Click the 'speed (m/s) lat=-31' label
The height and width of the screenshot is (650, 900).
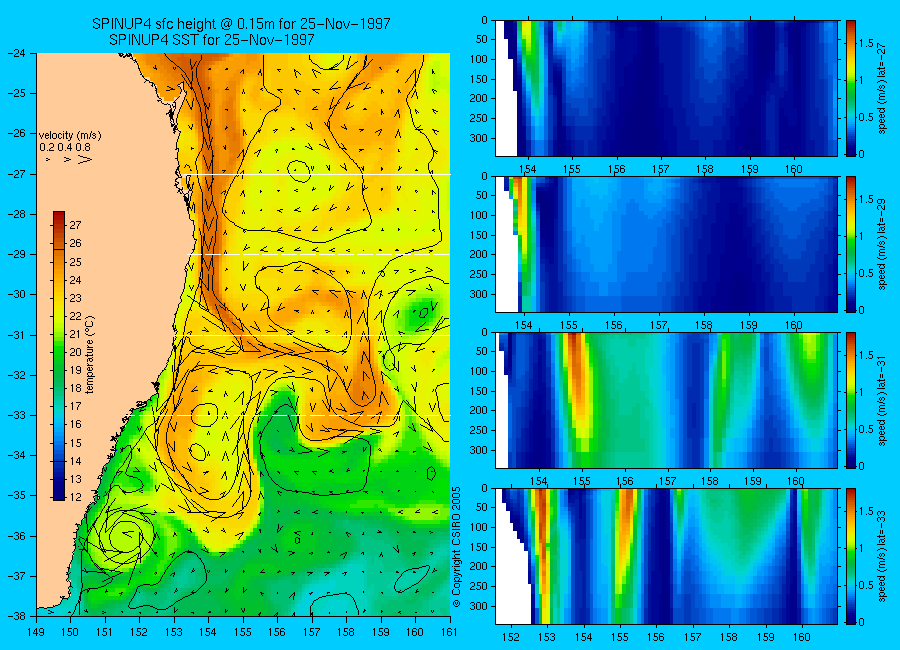point(883,400)
